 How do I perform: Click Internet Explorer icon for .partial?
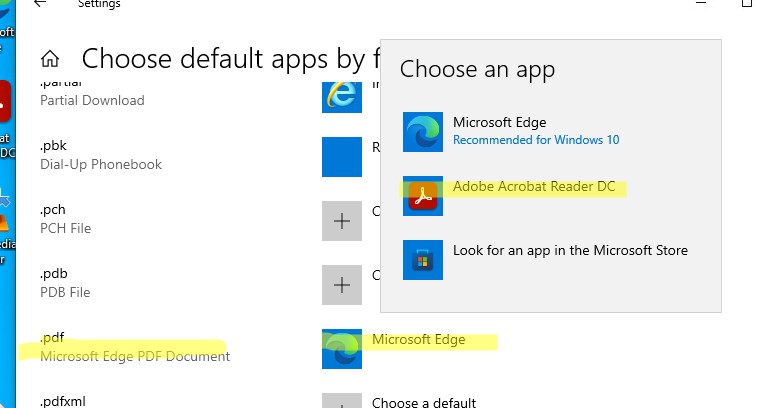coord(342,97)
